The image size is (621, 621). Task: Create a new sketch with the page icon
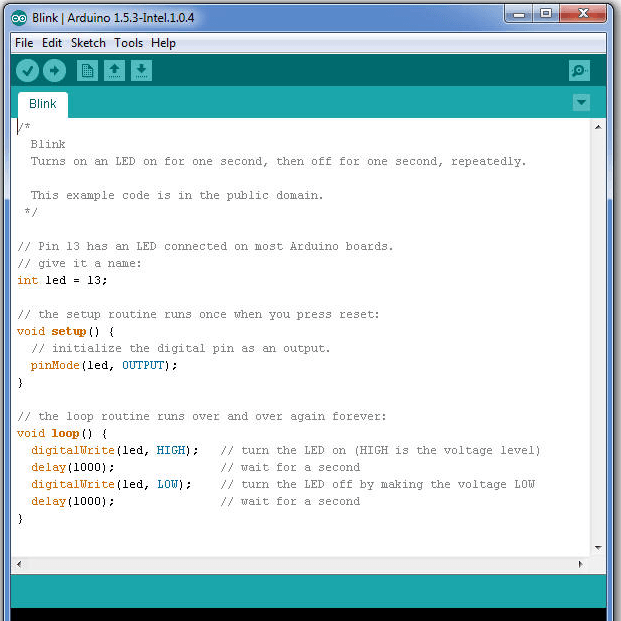coord(87,71)
